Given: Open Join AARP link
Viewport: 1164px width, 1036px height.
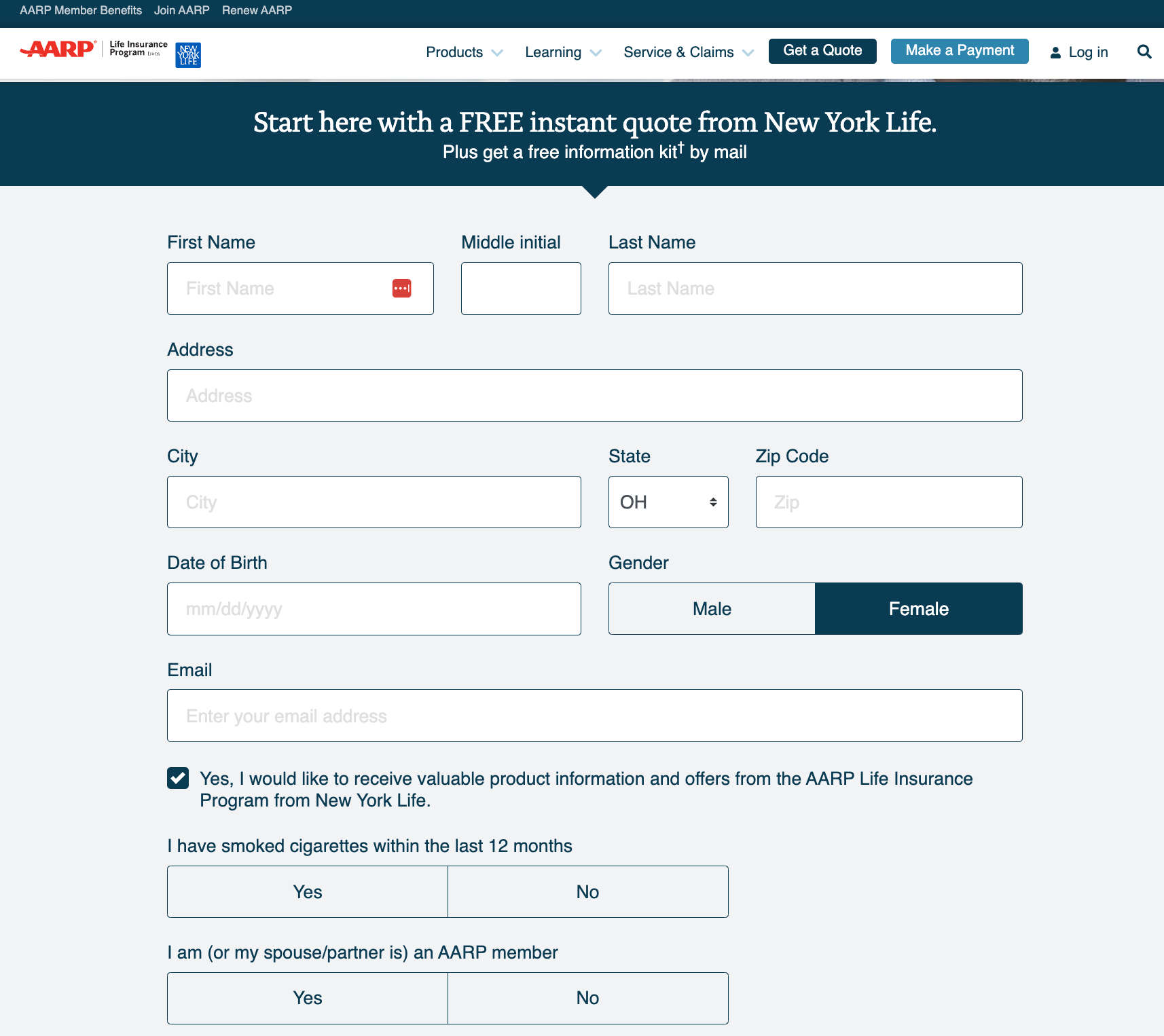Looking at the screenshot, I should pyautogui.click(x=181, y=10).
